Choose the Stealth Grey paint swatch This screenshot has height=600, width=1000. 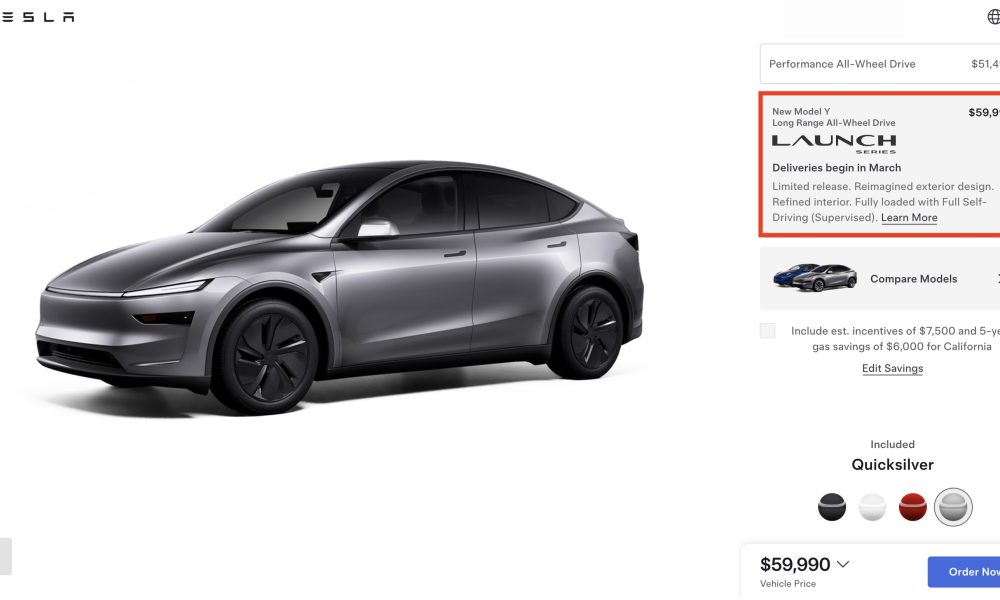[x=832, y=507]
